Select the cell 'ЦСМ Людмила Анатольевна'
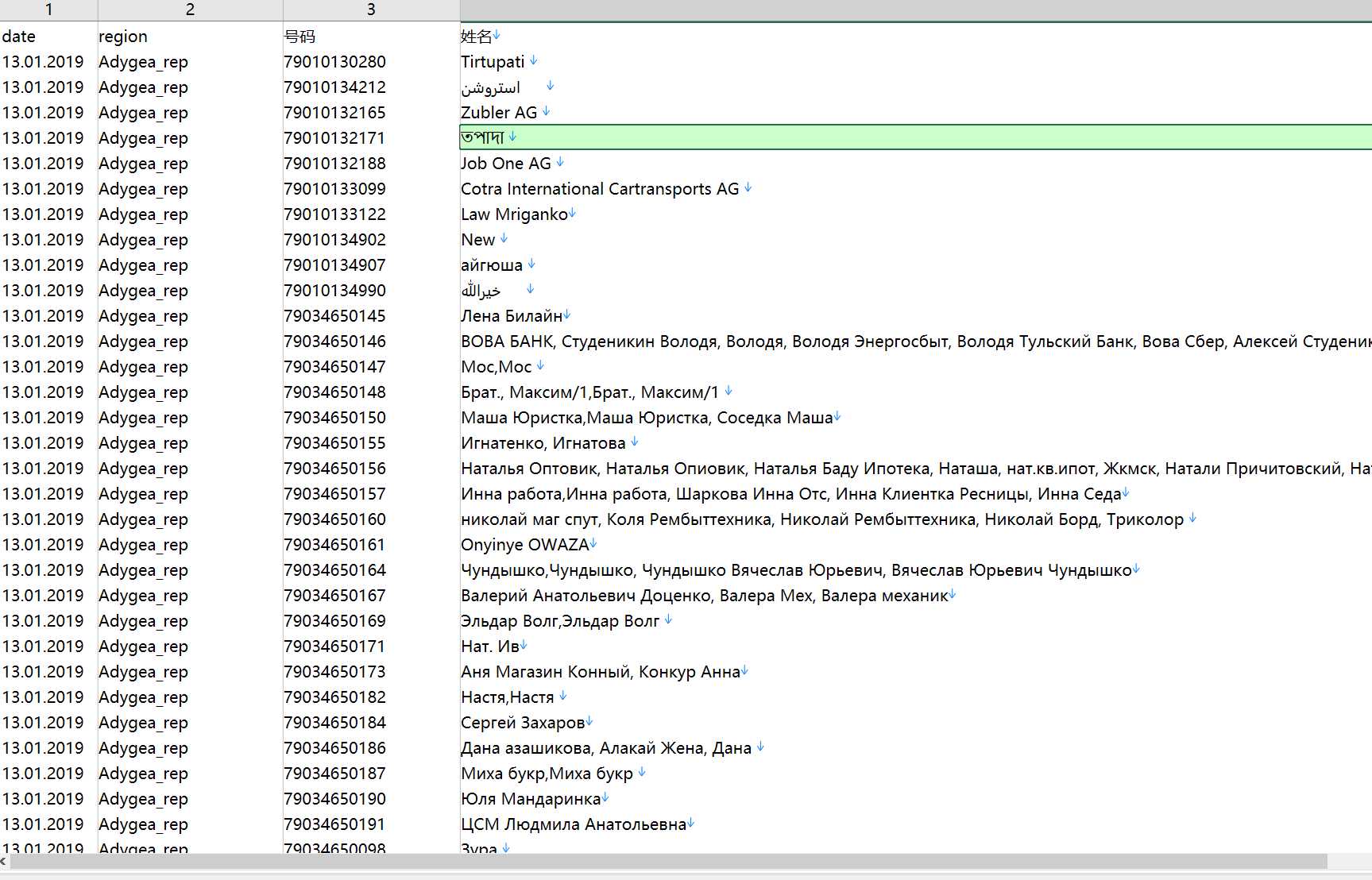The width and height of the screenshot is (1372, 880). click(916, 824)
